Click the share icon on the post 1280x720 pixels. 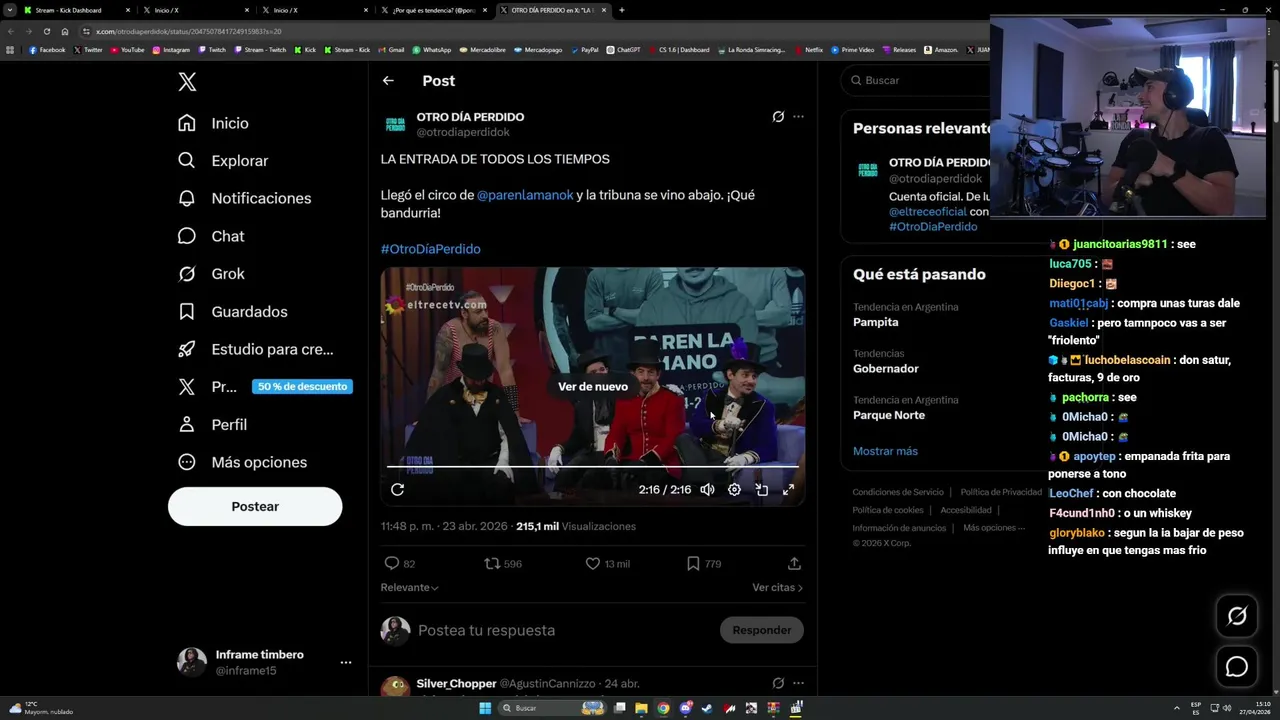click(794, 564)
